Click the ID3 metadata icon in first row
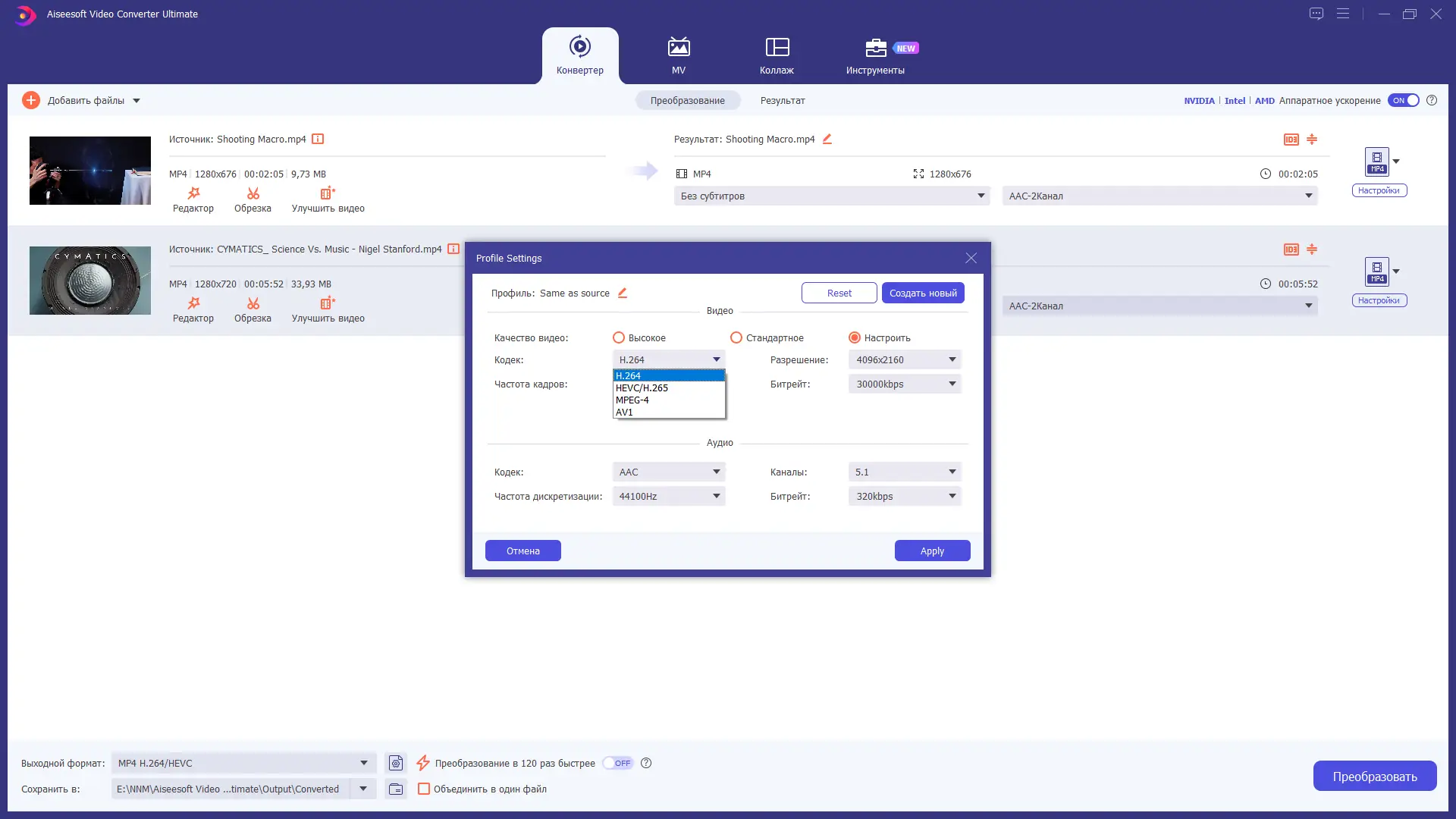This screenshot has height=819, width=1456. (x=1291, y=140)
